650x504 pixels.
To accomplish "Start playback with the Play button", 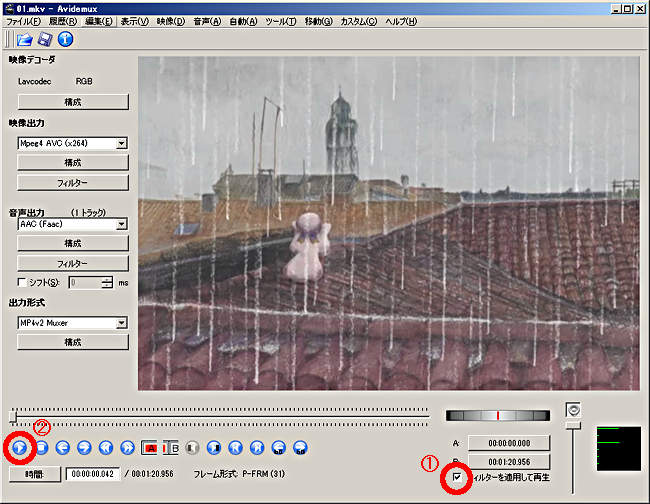I will click(x=19, y=448).
